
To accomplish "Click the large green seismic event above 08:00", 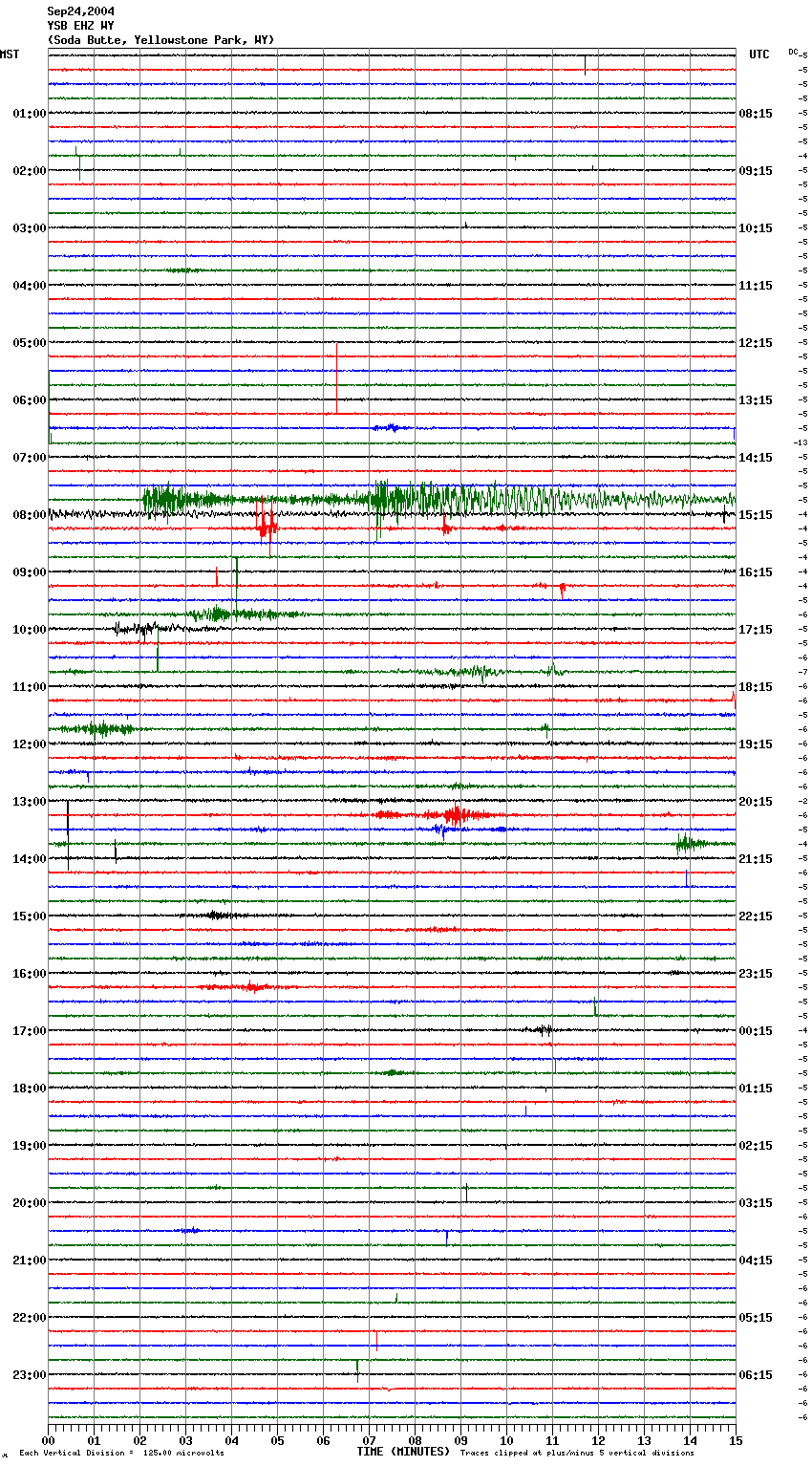I will (x=438, y=499).
